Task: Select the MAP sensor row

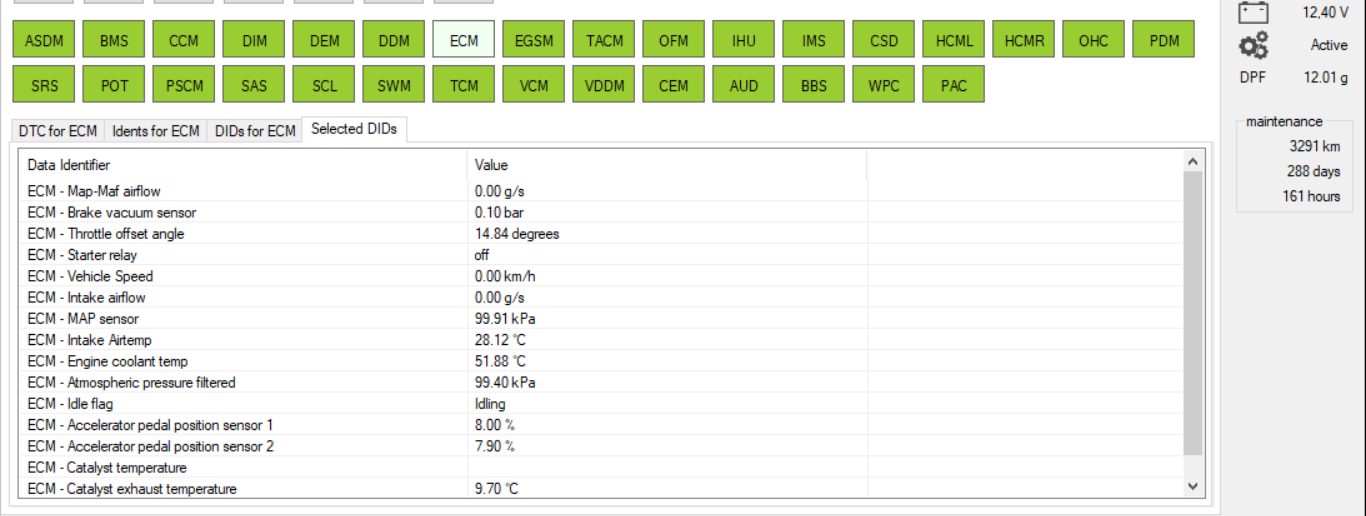Action: [83, 319]
